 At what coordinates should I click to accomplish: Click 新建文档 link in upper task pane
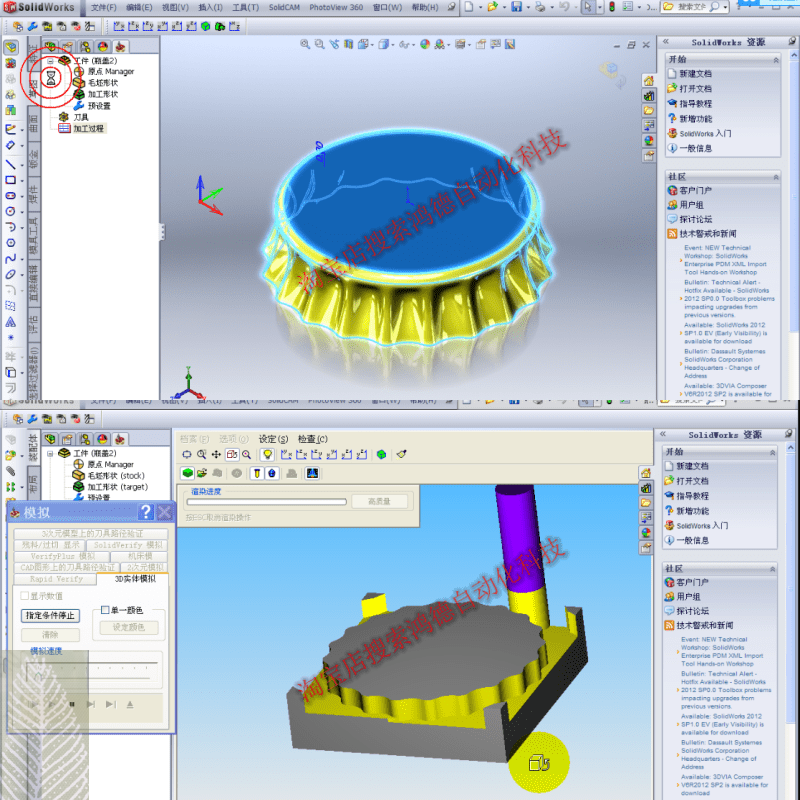[x=695, y=73]
